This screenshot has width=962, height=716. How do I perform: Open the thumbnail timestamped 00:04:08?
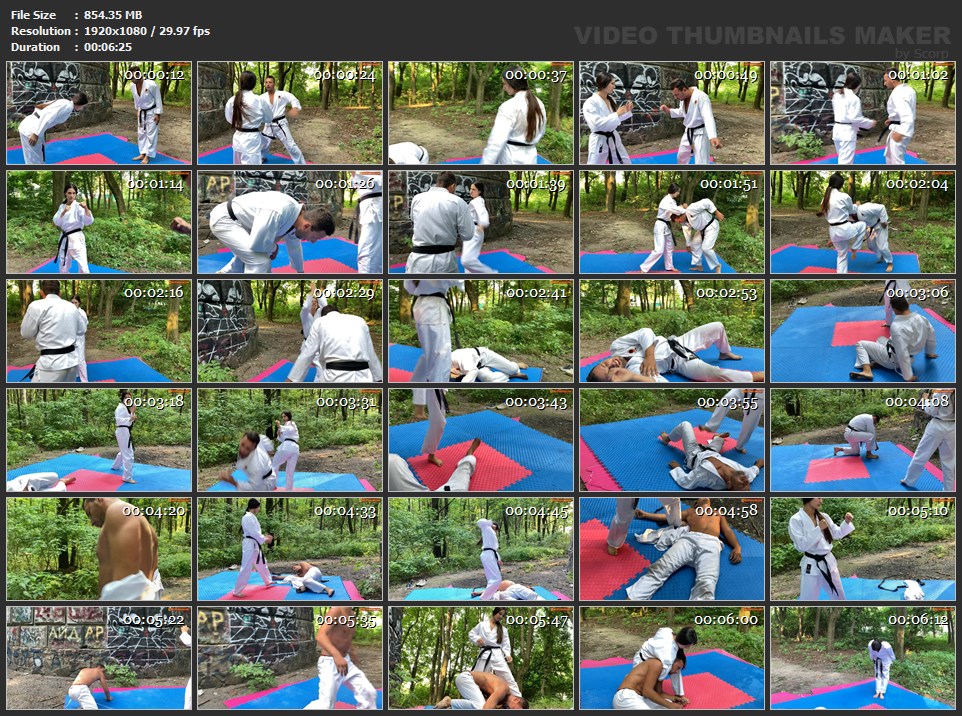point(863,440)
